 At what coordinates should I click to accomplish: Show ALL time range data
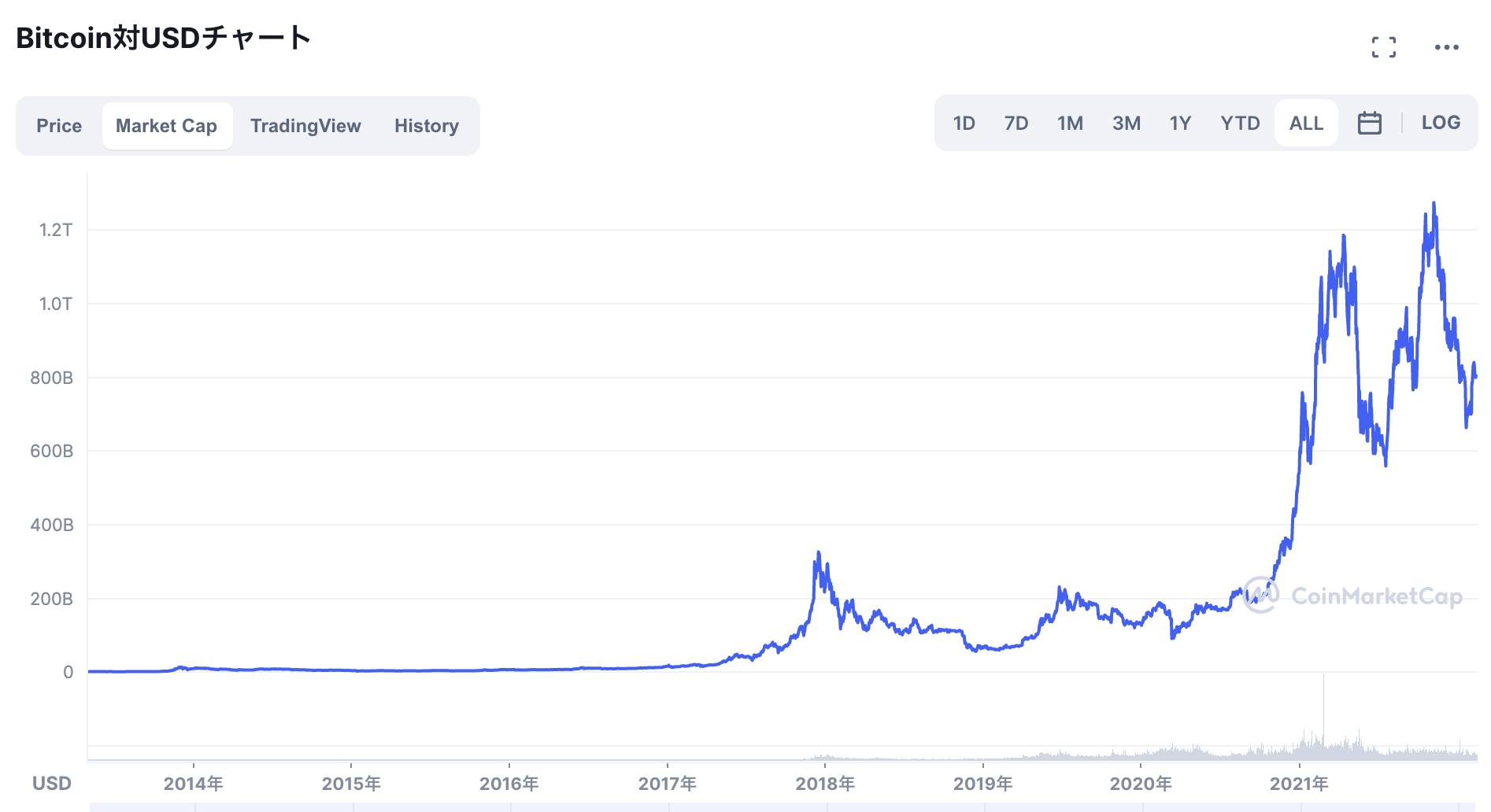tap(1306, 124)
